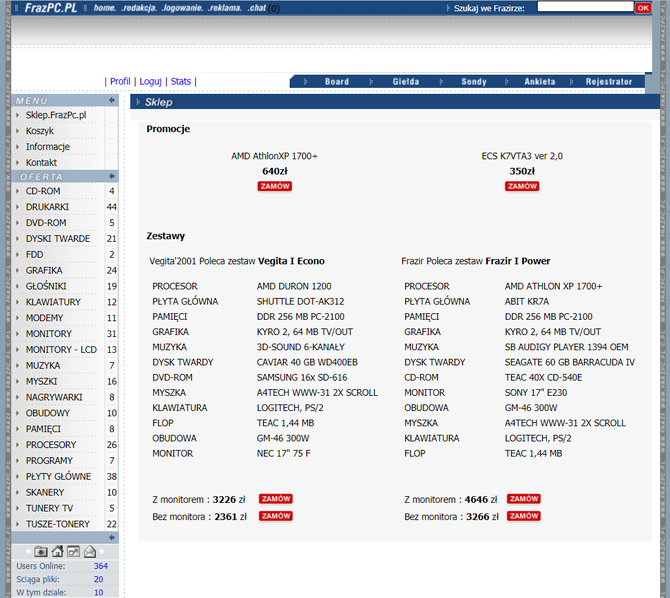Image resolution: width=670 pixels, height=598 pixels.
Task: Open the Stats link
Action: [x=181, y=81]
